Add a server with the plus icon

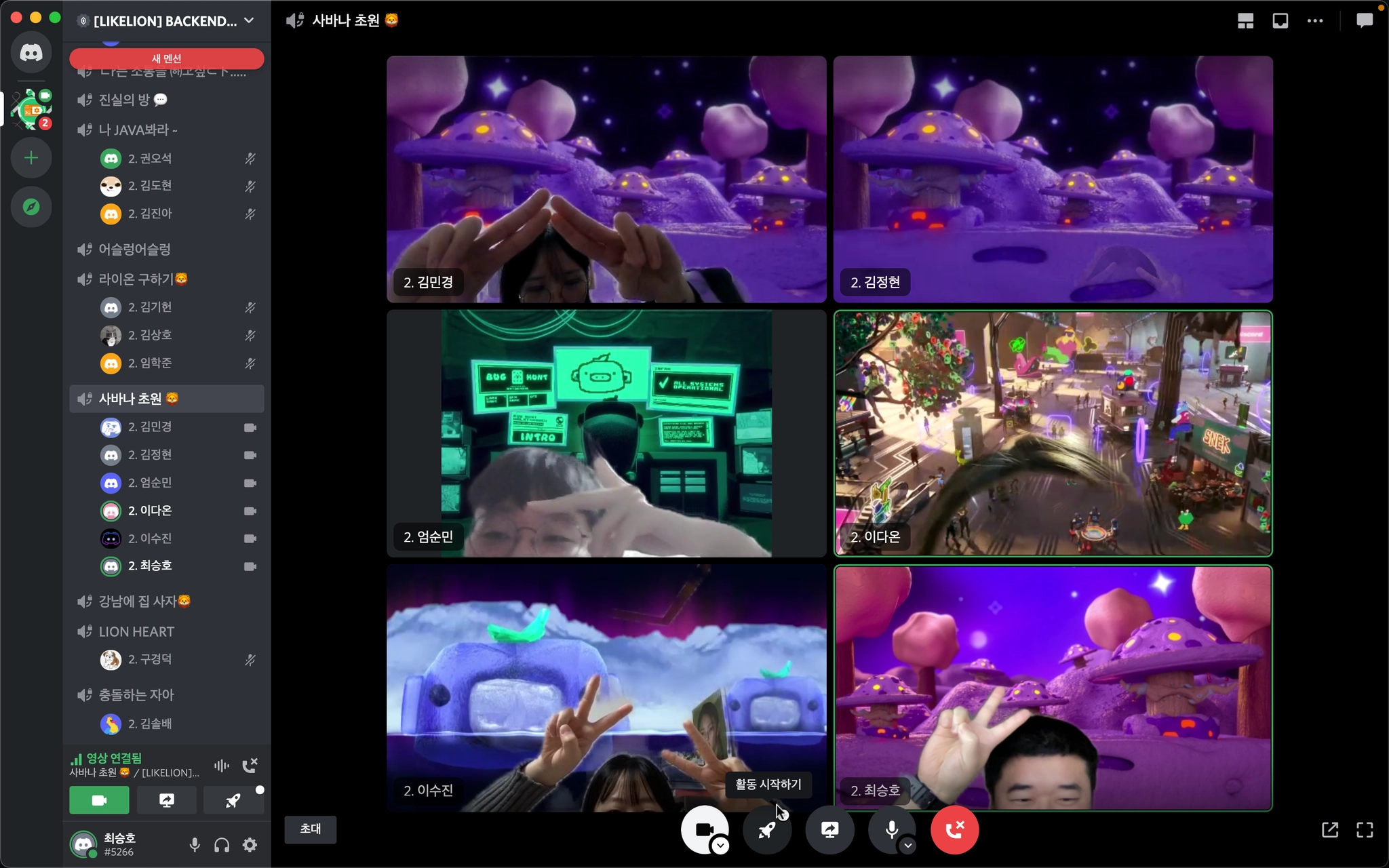tap(31, 158)
